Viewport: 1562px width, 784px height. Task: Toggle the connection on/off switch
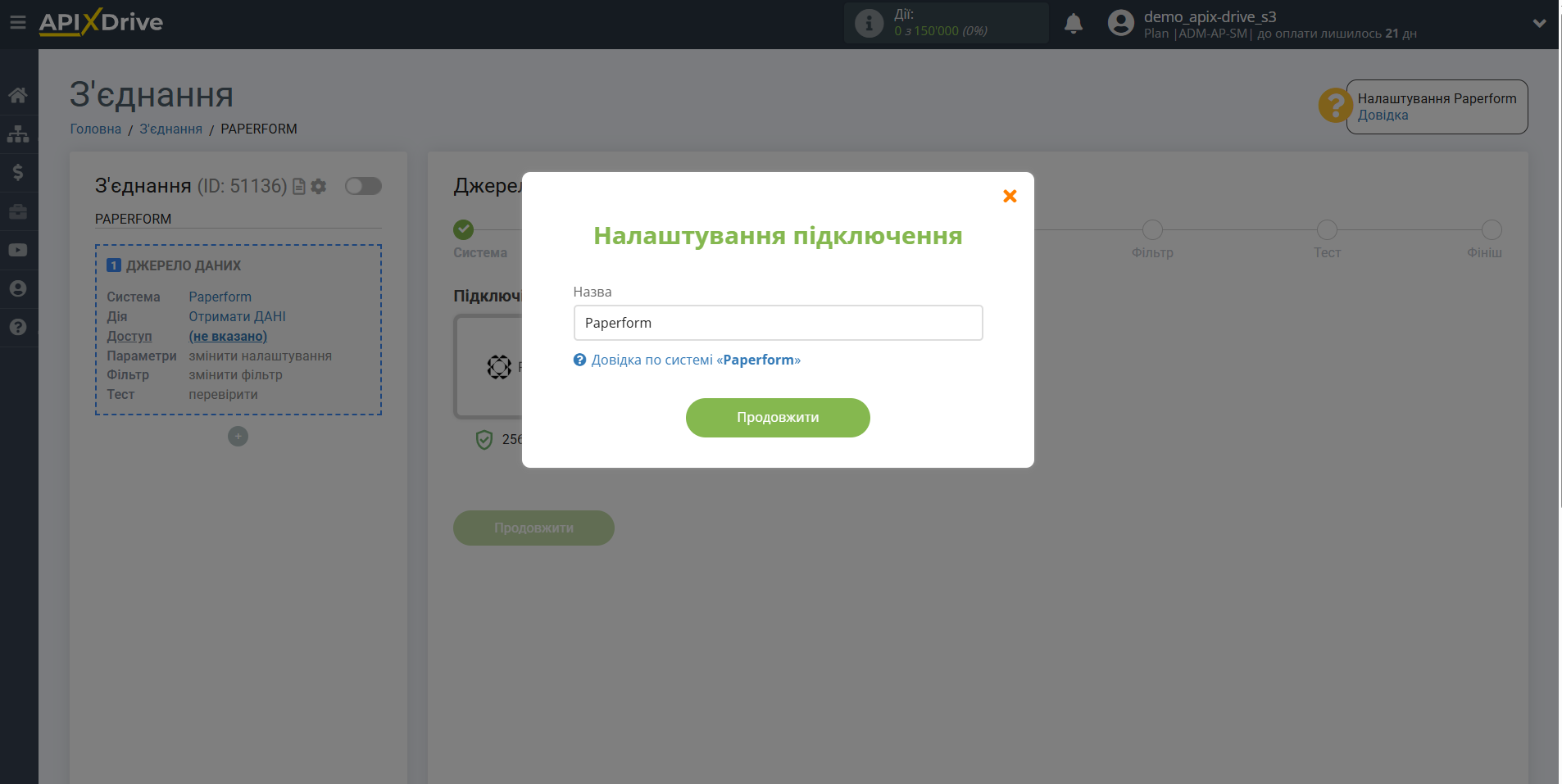[x=363, y=186]
